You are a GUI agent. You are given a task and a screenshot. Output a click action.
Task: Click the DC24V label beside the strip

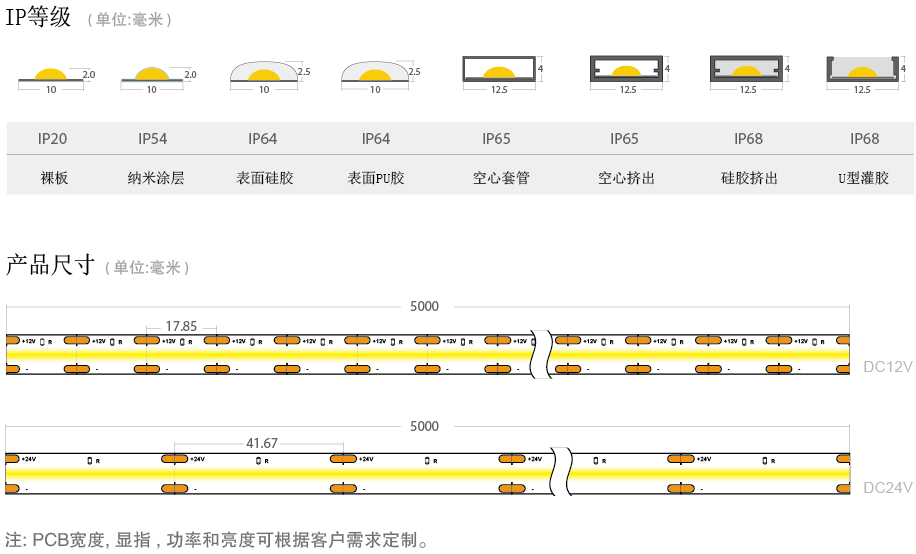point(887,488)
